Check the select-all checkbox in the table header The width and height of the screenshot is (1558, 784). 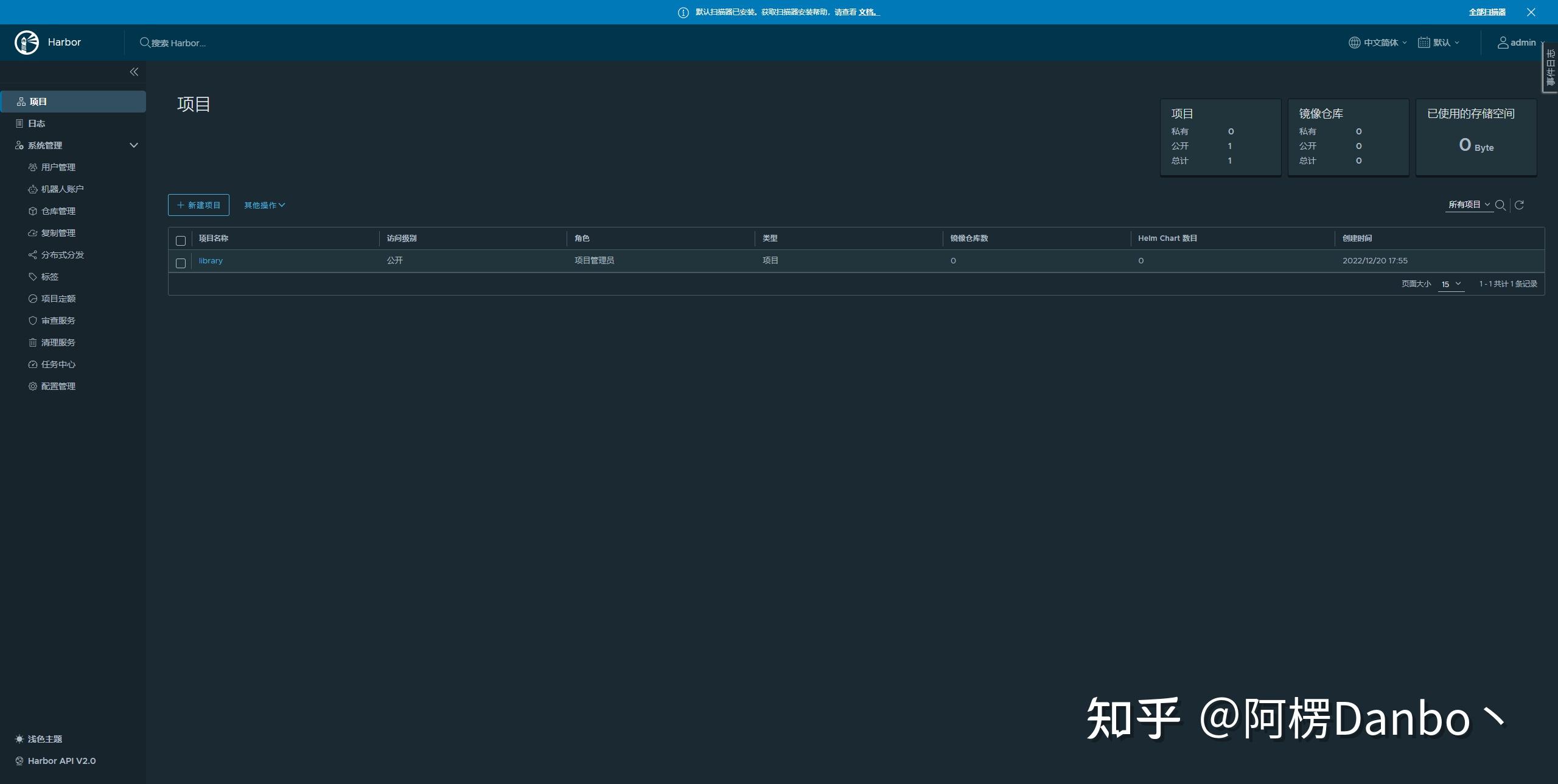click(x=180, y=241)
